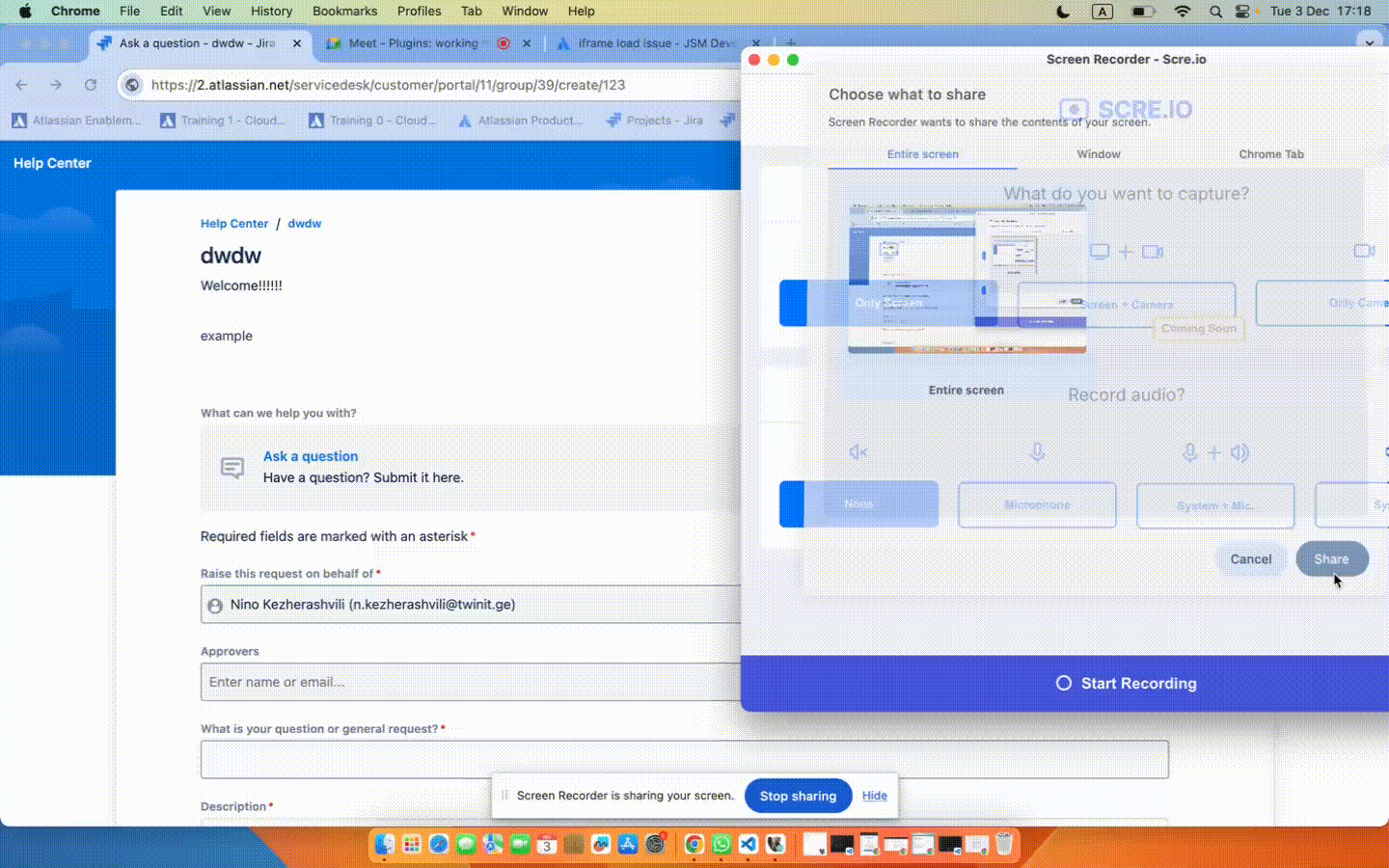Image resolution: width=1389 pixels, height=868 pixels.
Task: Open WhatsApp from the Dock
Action: 721,845
